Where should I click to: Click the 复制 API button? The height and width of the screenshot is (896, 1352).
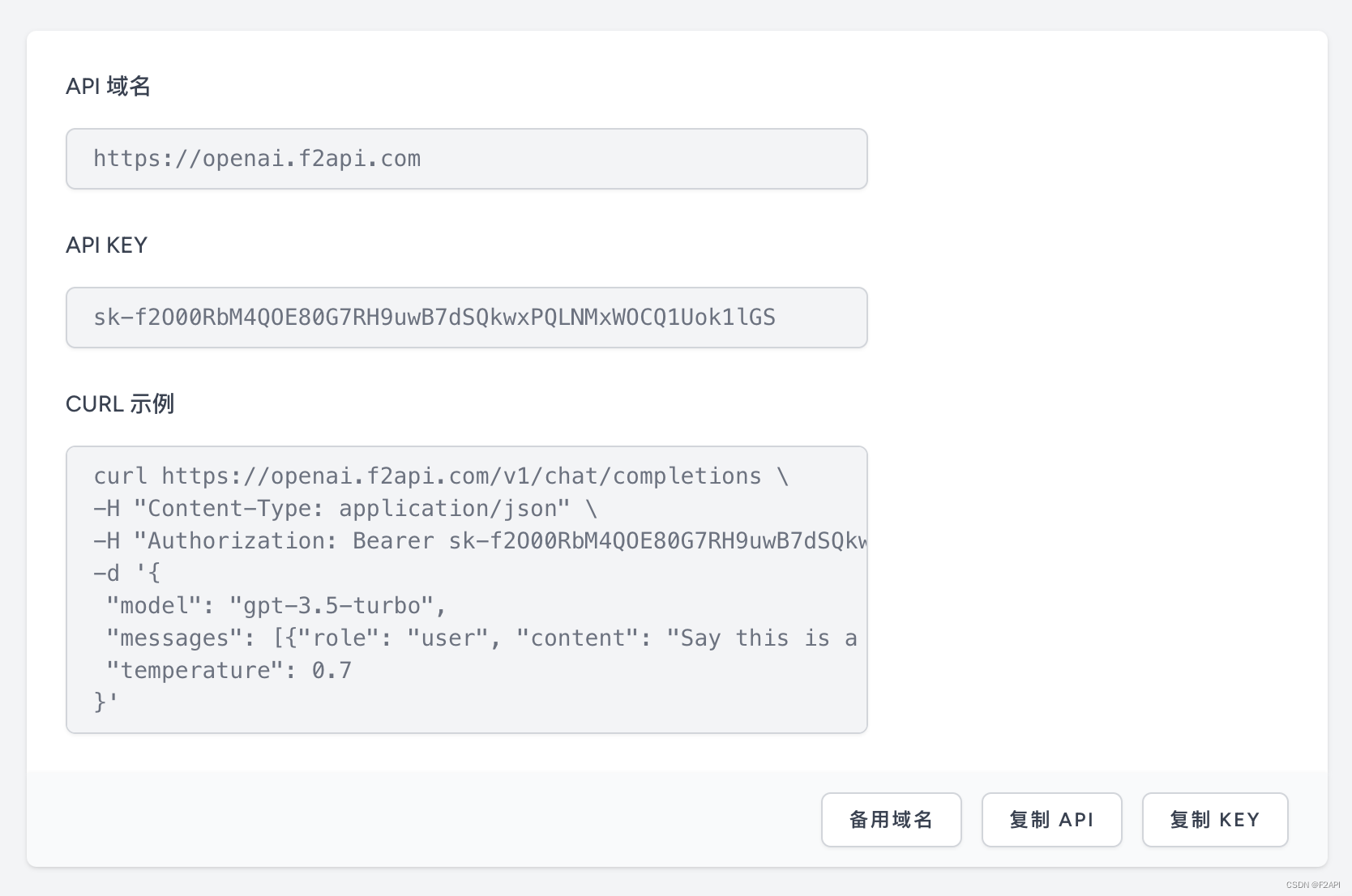pos(1051,820)
